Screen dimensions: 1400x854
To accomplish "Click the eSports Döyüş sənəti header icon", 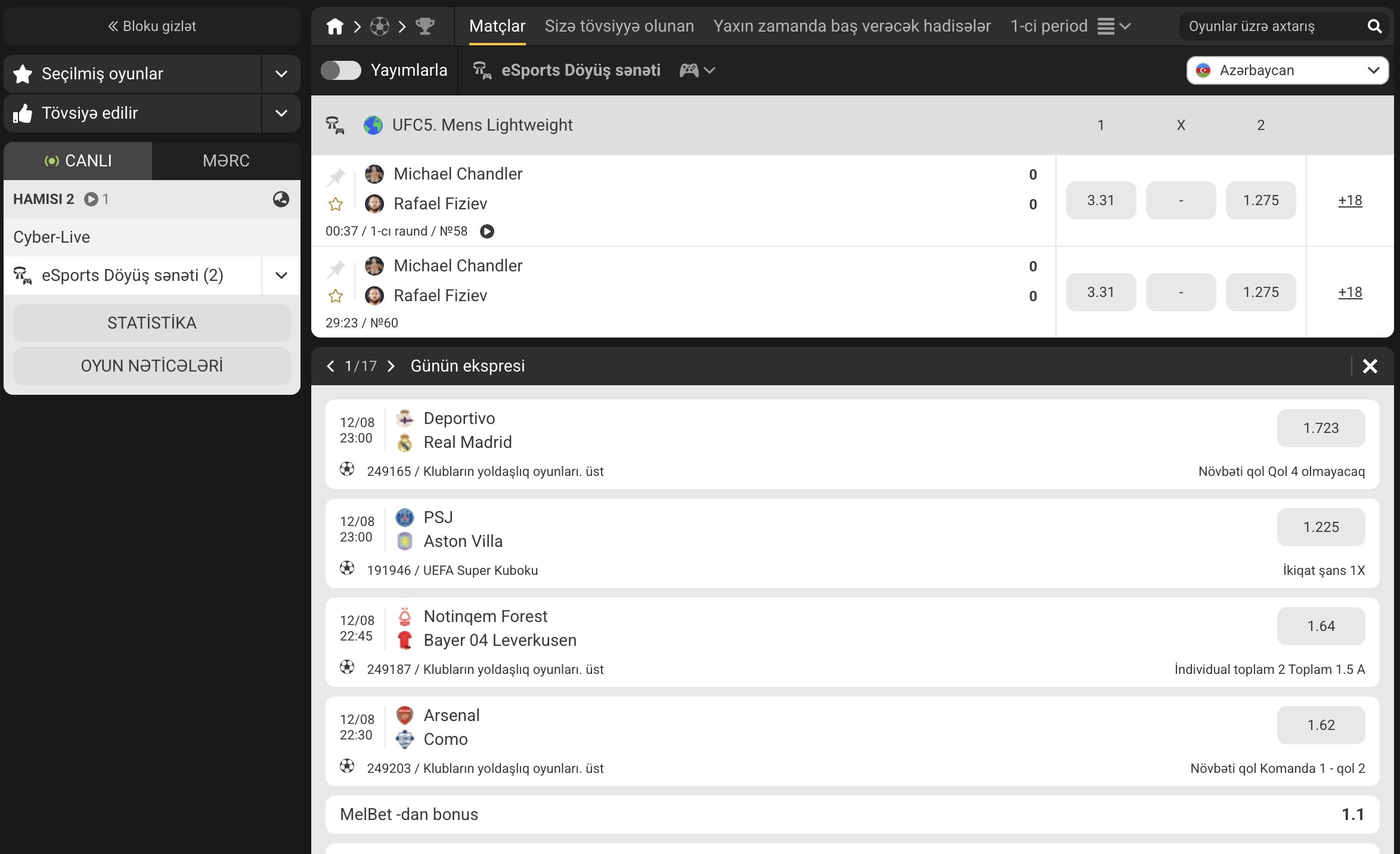I will click(482, 70).
